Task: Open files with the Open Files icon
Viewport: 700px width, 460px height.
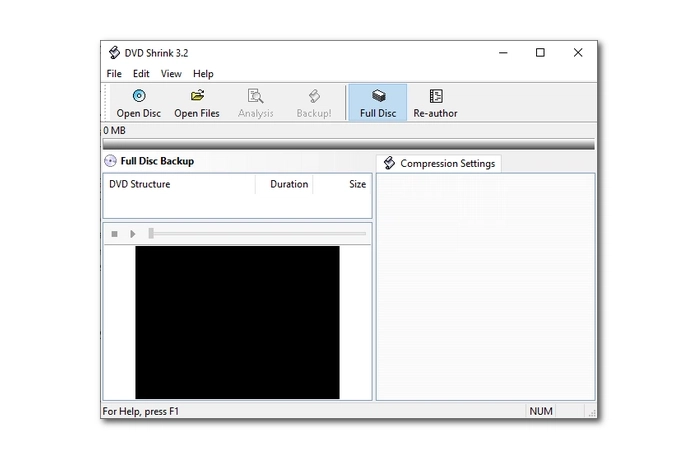Action: [x=197, y=103]
